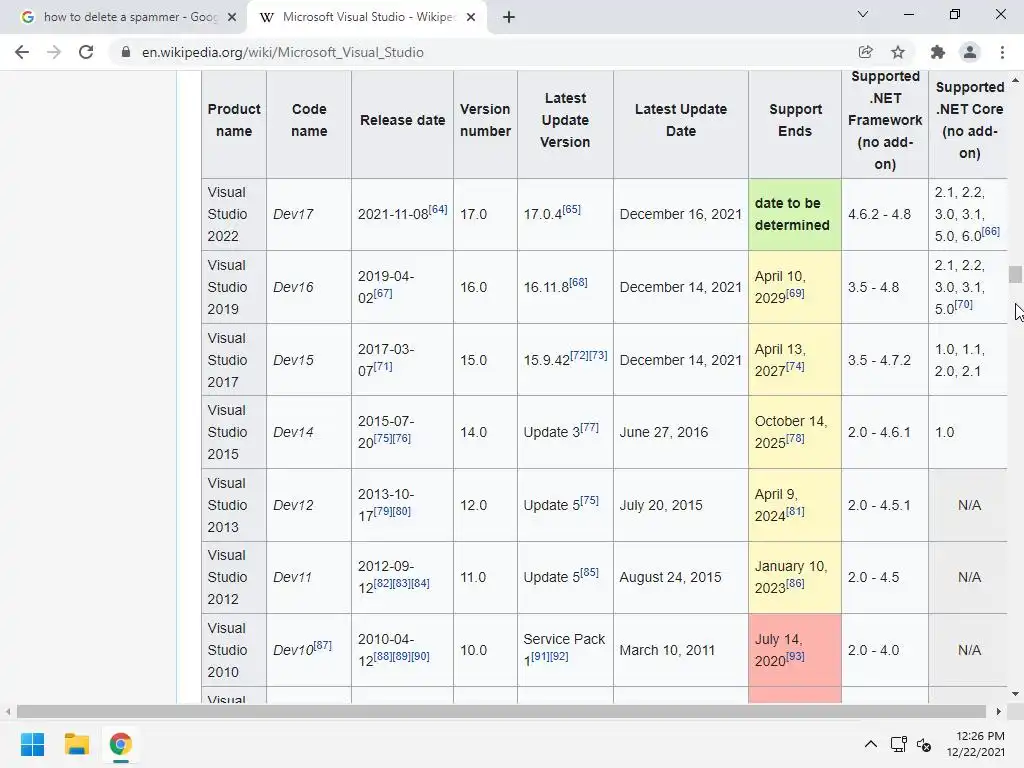
Task: Go back to previous page
Action: [x=22, y=52]
